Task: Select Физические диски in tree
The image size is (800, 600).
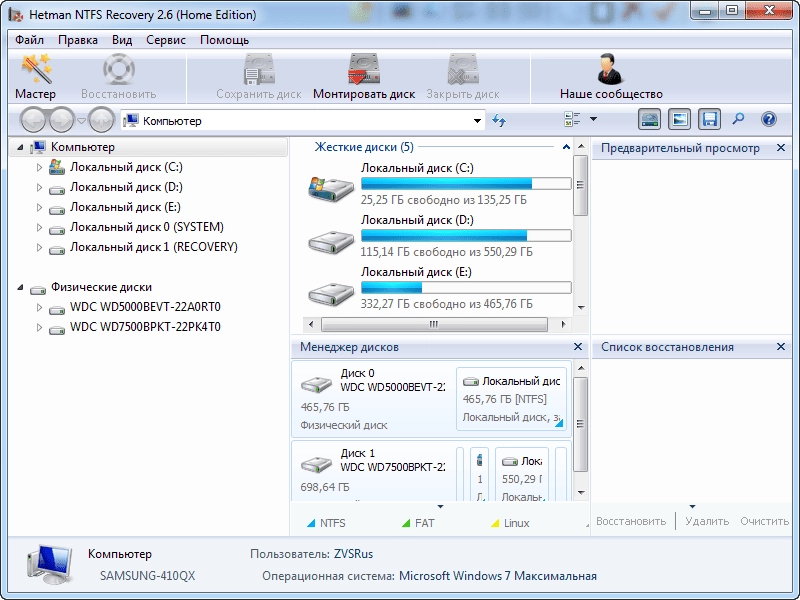Action: (101, 287)
